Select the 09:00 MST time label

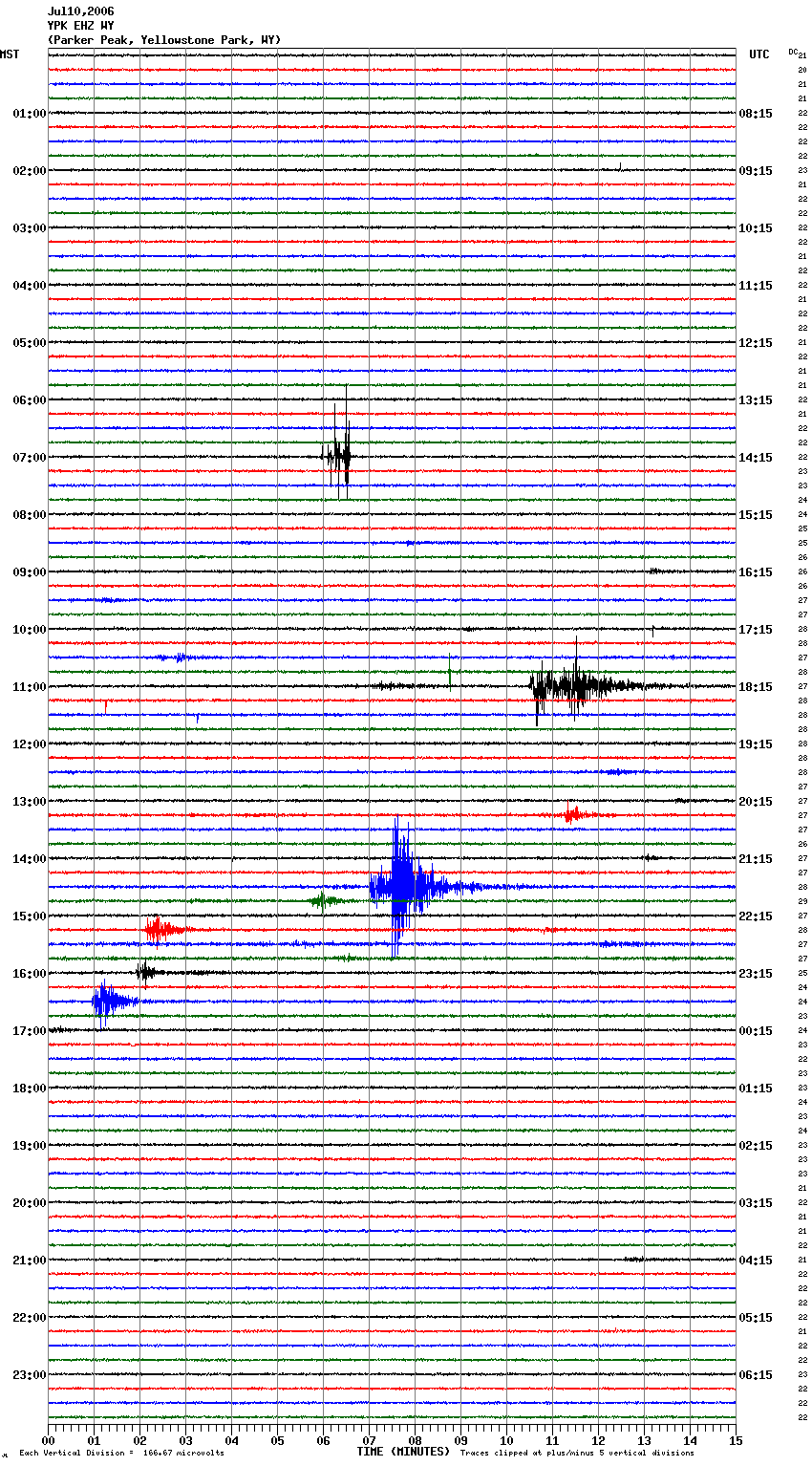click(x=30, y=572)
